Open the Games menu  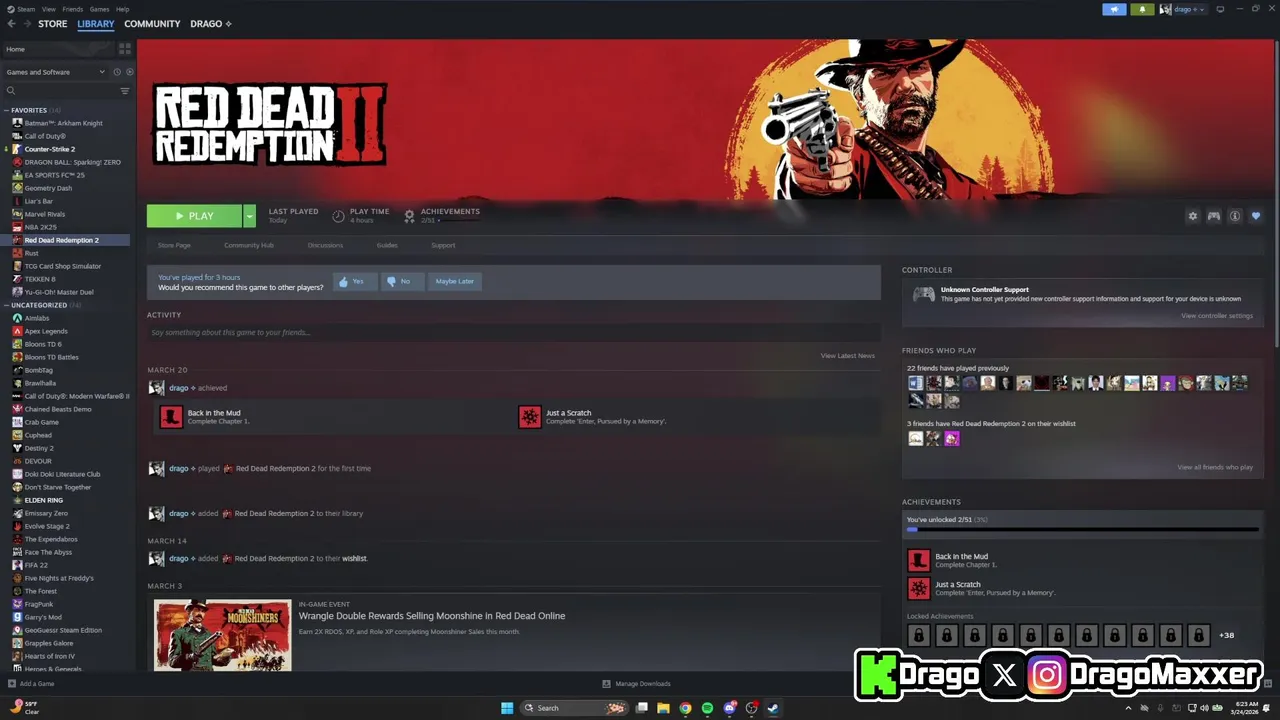click(x=100, y=9)
